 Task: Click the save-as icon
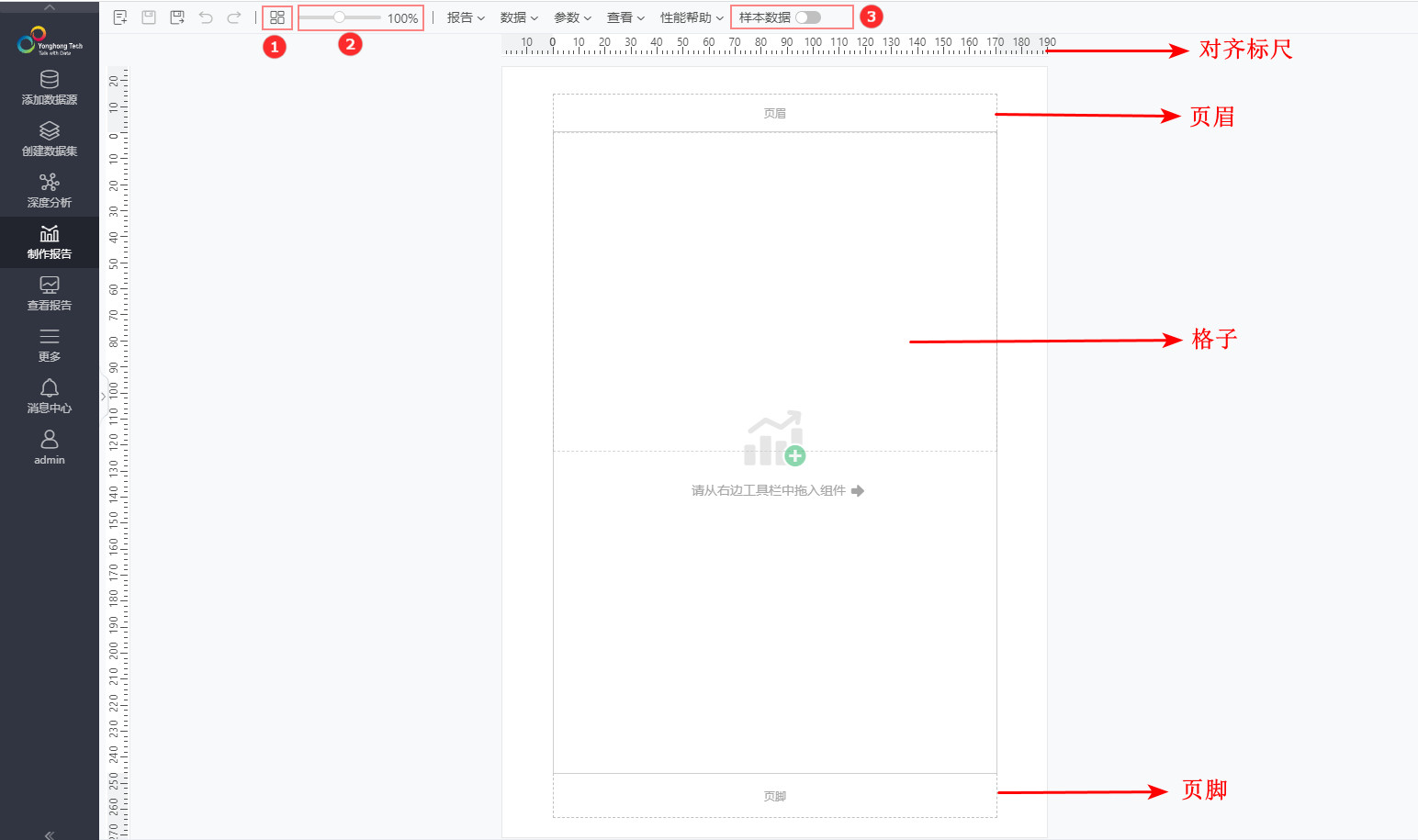[177, 17]
